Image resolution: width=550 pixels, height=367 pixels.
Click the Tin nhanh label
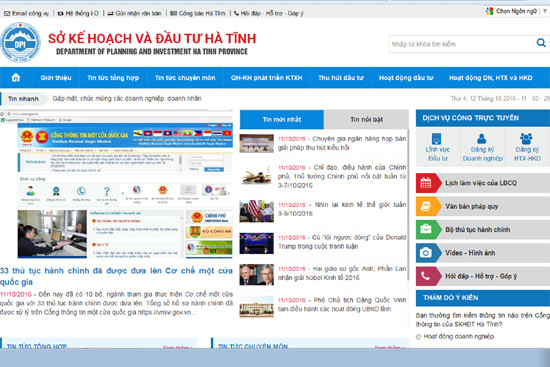tap(23, 99)
